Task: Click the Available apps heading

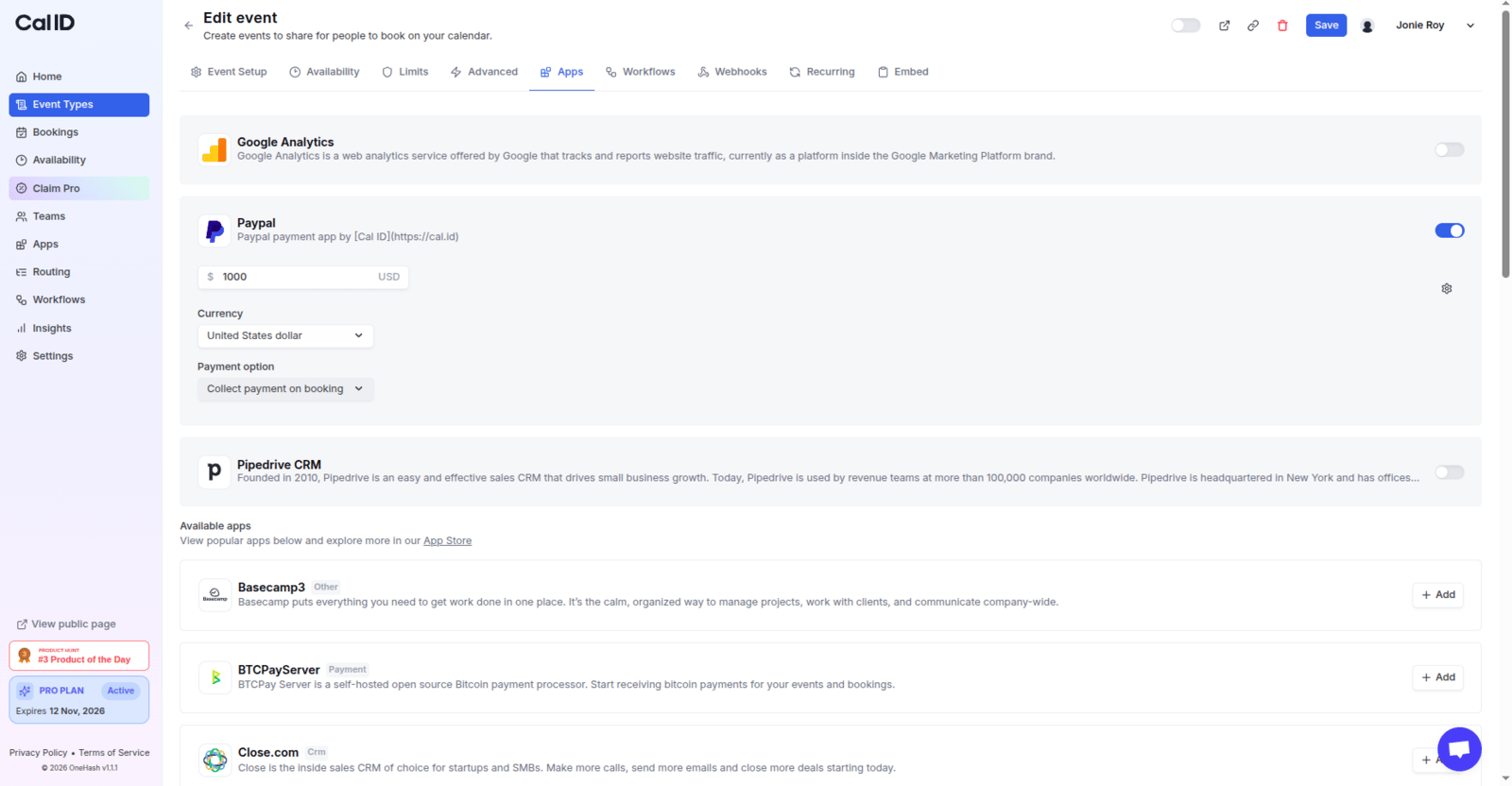Action: click(215, 526)
